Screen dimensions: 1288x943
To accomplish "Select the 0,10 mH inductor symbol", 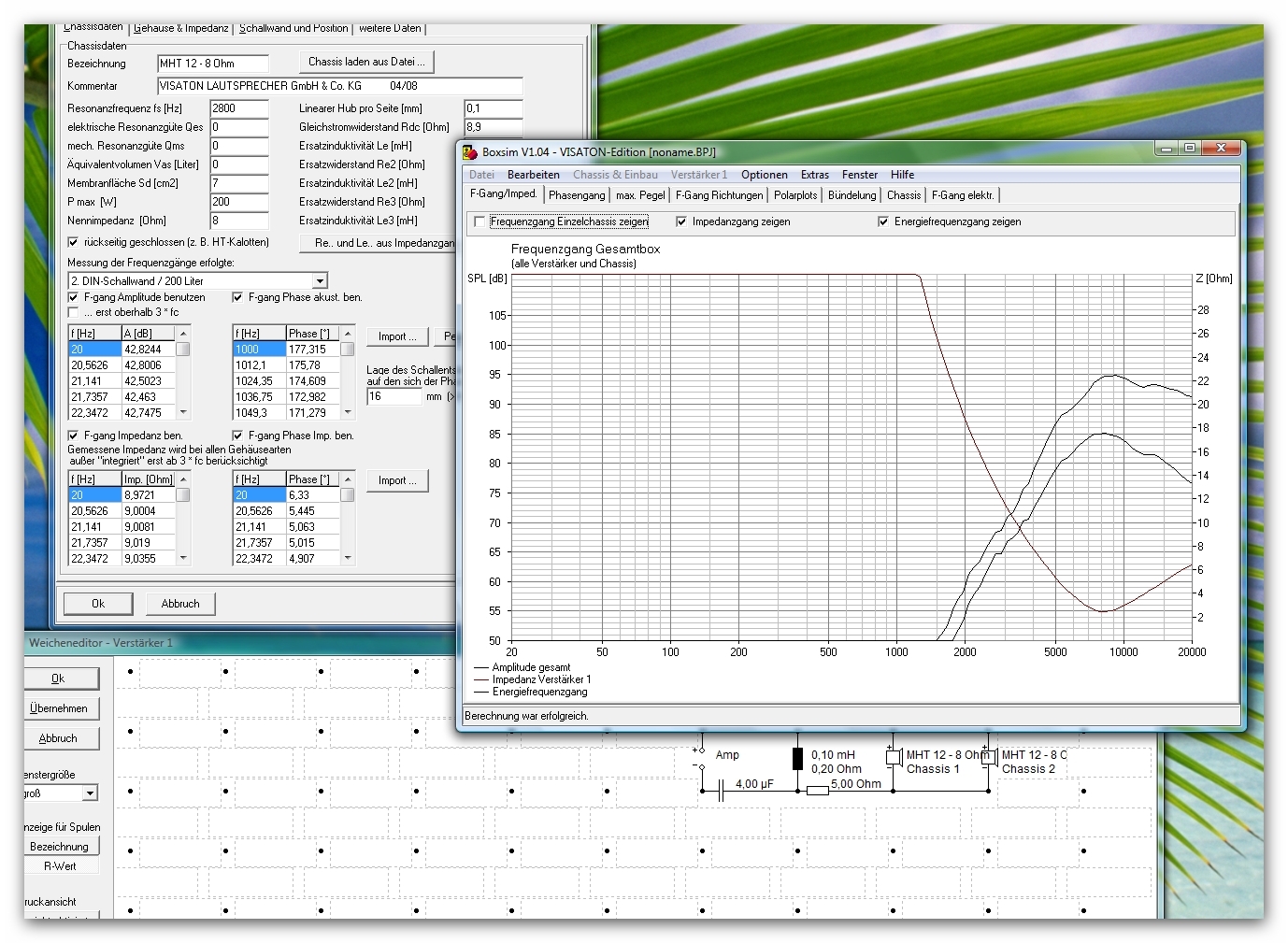I will pos(797,758).
